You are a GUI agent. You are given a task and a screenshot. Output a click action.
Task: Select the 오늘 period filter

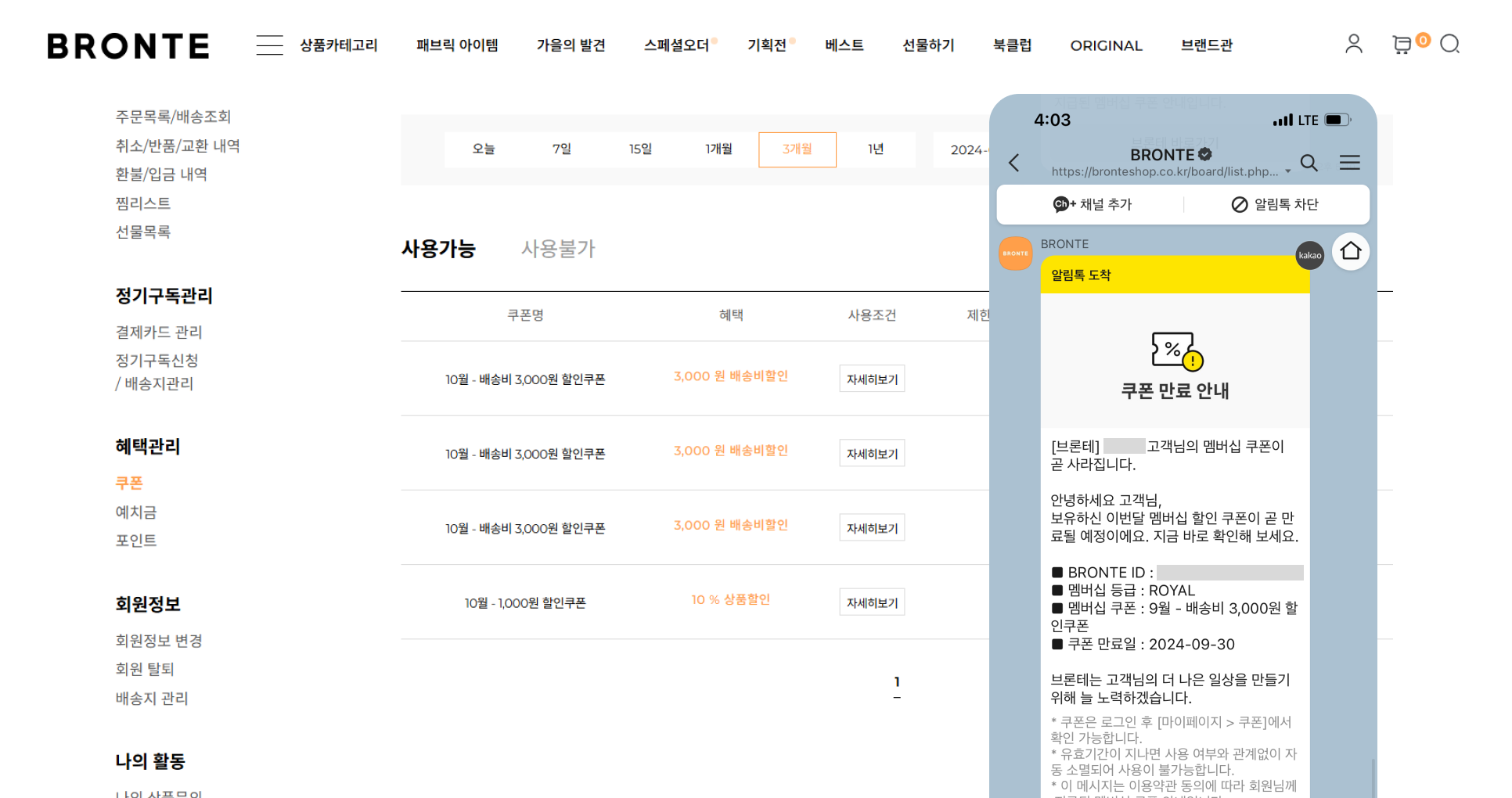(484, 149)
